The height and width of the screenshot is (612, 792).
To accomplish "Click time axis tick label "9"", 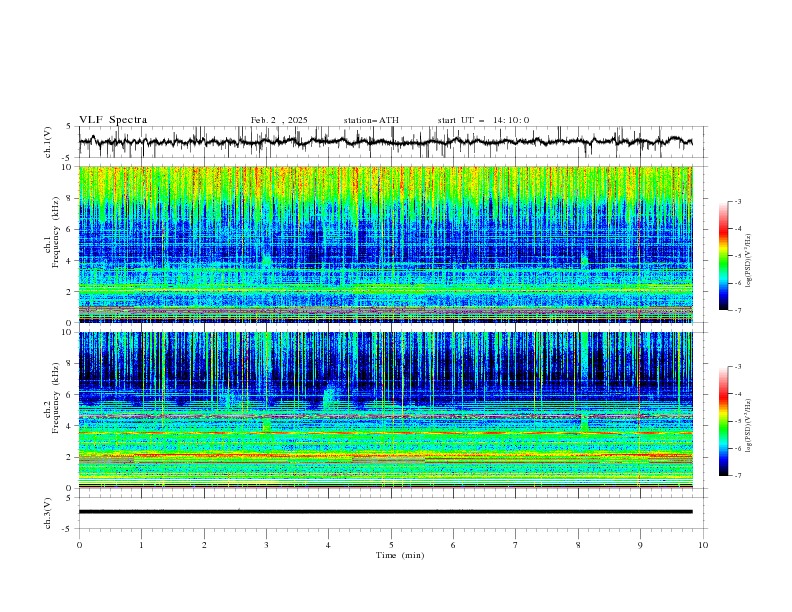I will [x=640, y=545].
